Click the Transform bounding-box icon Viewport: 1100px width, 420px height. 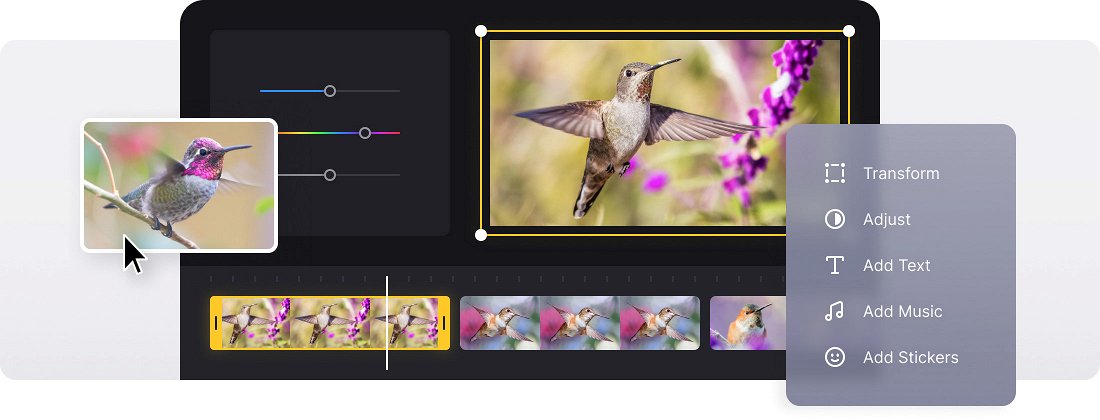coord(835,173)
